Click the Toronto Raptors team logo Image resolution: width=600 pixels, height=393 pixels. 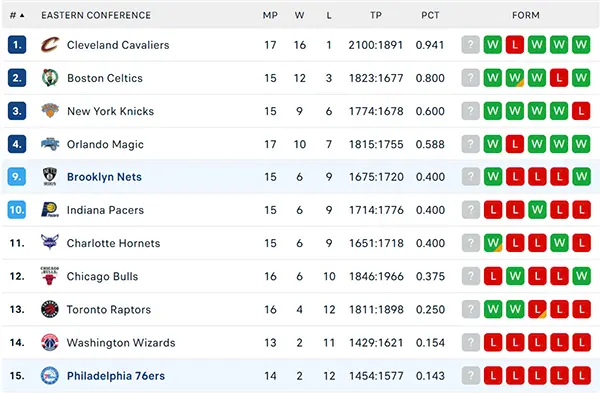click(50, 309)
